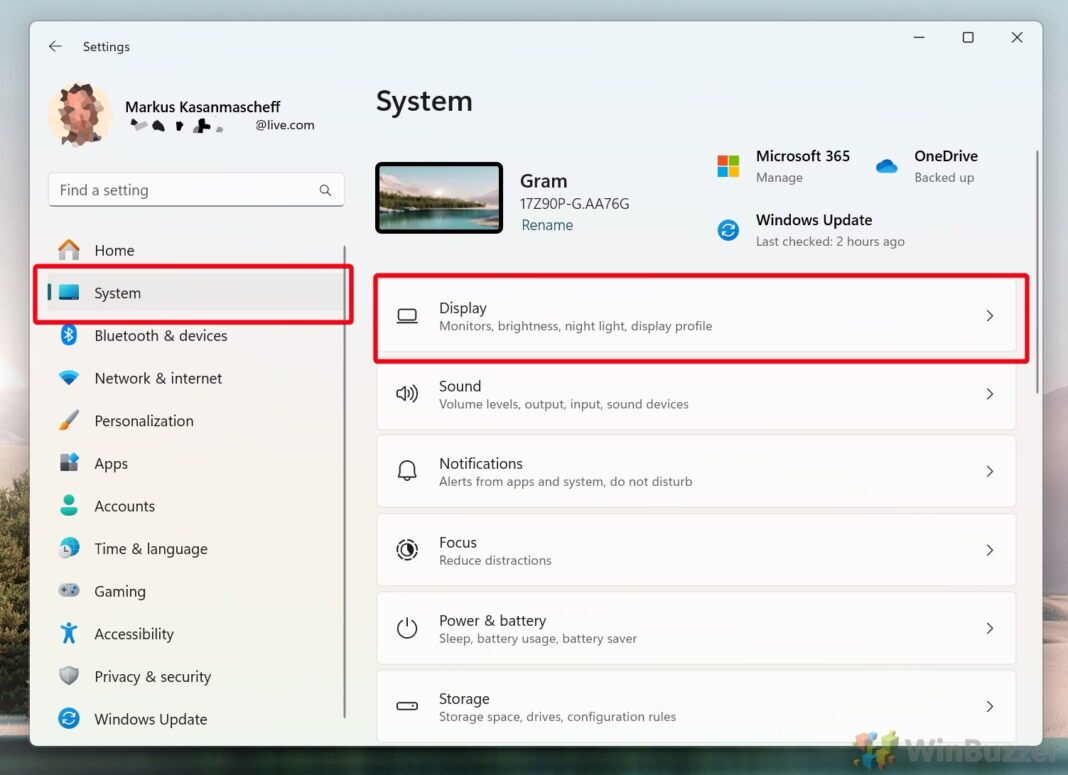Click the Rename link under Gram

pos(547,225)
